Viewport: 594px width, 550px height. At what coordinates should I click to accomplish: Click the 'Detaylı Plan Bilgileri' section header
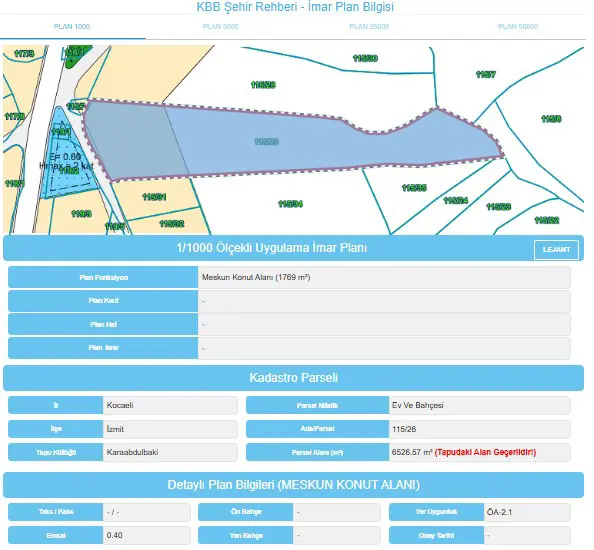[293, 485]
